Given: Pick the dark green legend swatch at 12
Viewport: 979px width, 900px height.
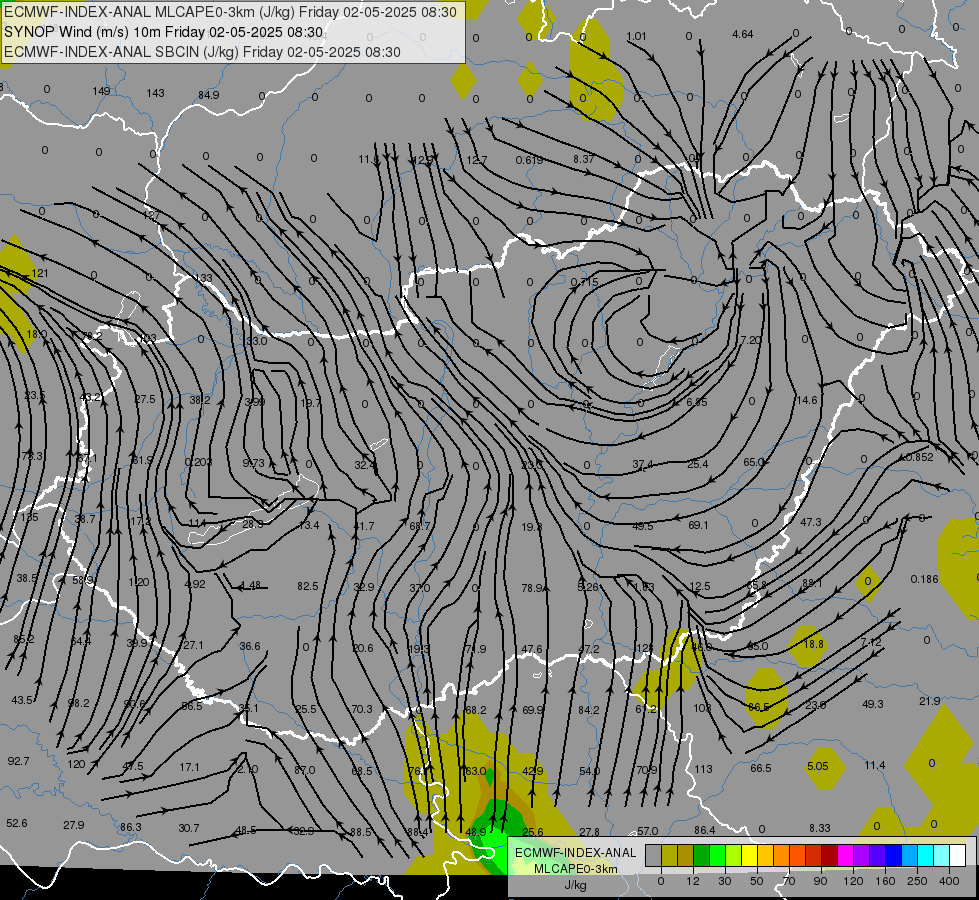Looking at the screenshot, I should [701, 855].
